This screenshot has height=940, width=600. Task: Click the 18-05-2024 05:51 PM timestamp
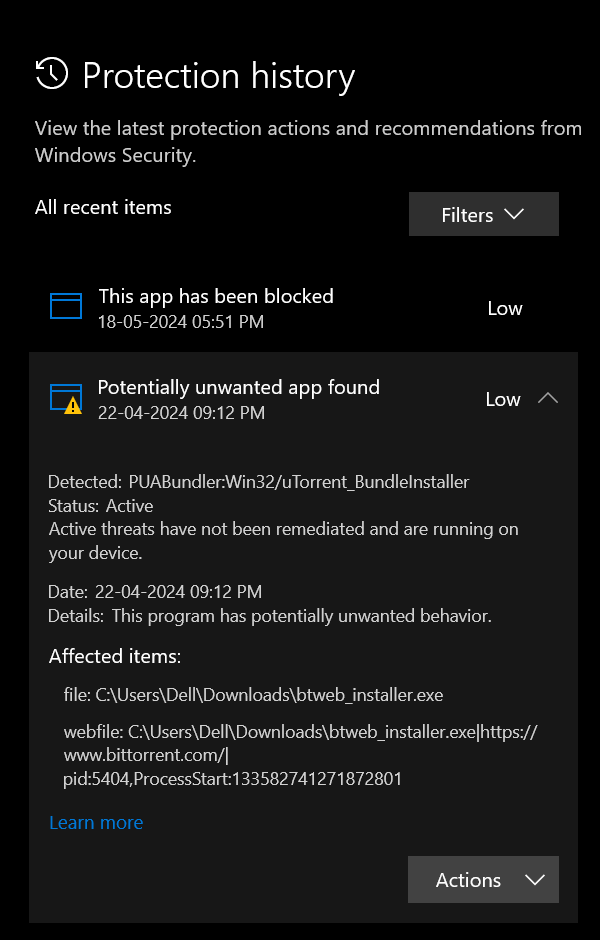pos(181,322)
